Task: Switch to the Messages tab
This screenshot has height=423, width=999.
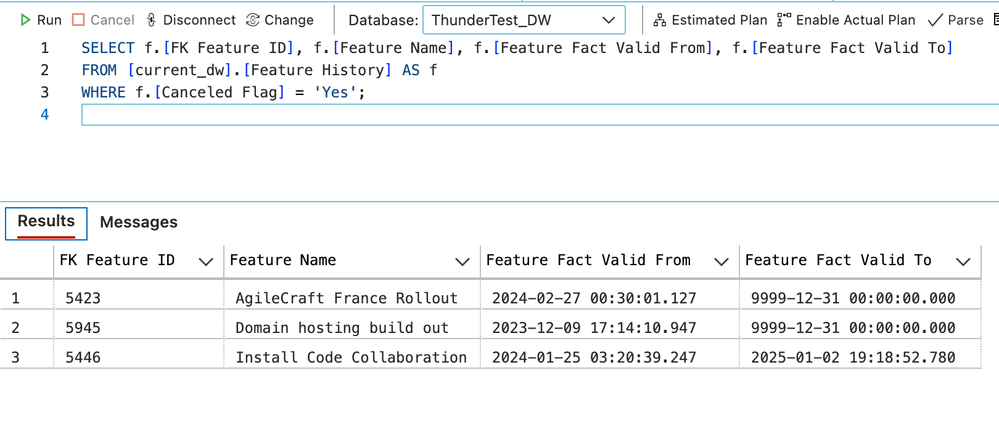Action: (139, 222)
